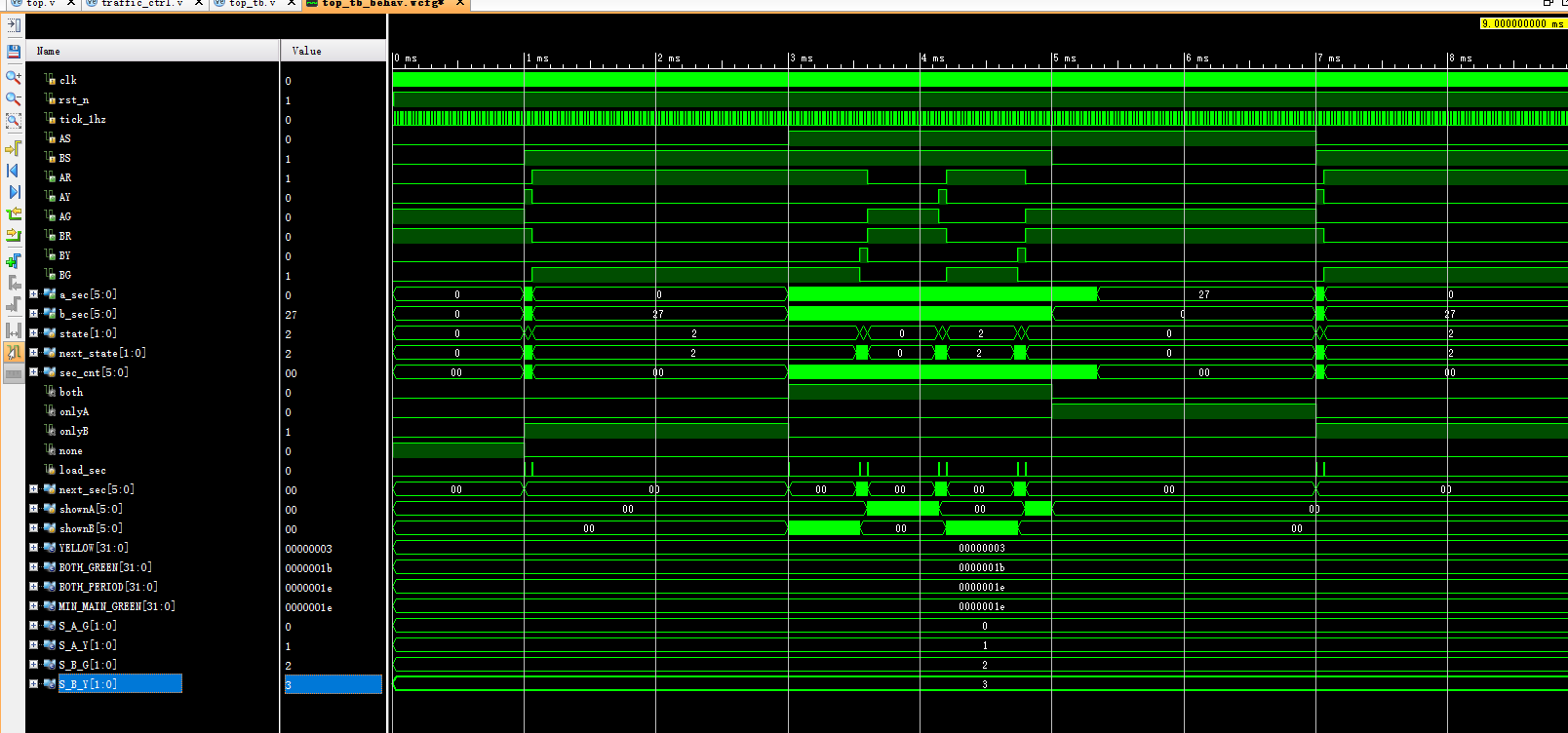Click the b_sec value 27
1568x733 pixels.
click(x=291, y=315)
